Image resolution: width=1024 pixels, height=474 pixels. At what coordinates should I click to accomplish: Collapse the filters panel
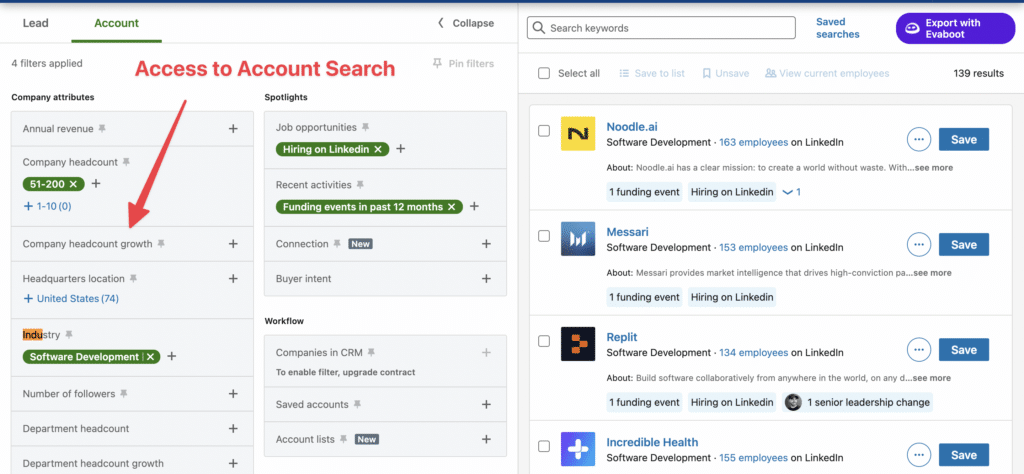[466, 23]
